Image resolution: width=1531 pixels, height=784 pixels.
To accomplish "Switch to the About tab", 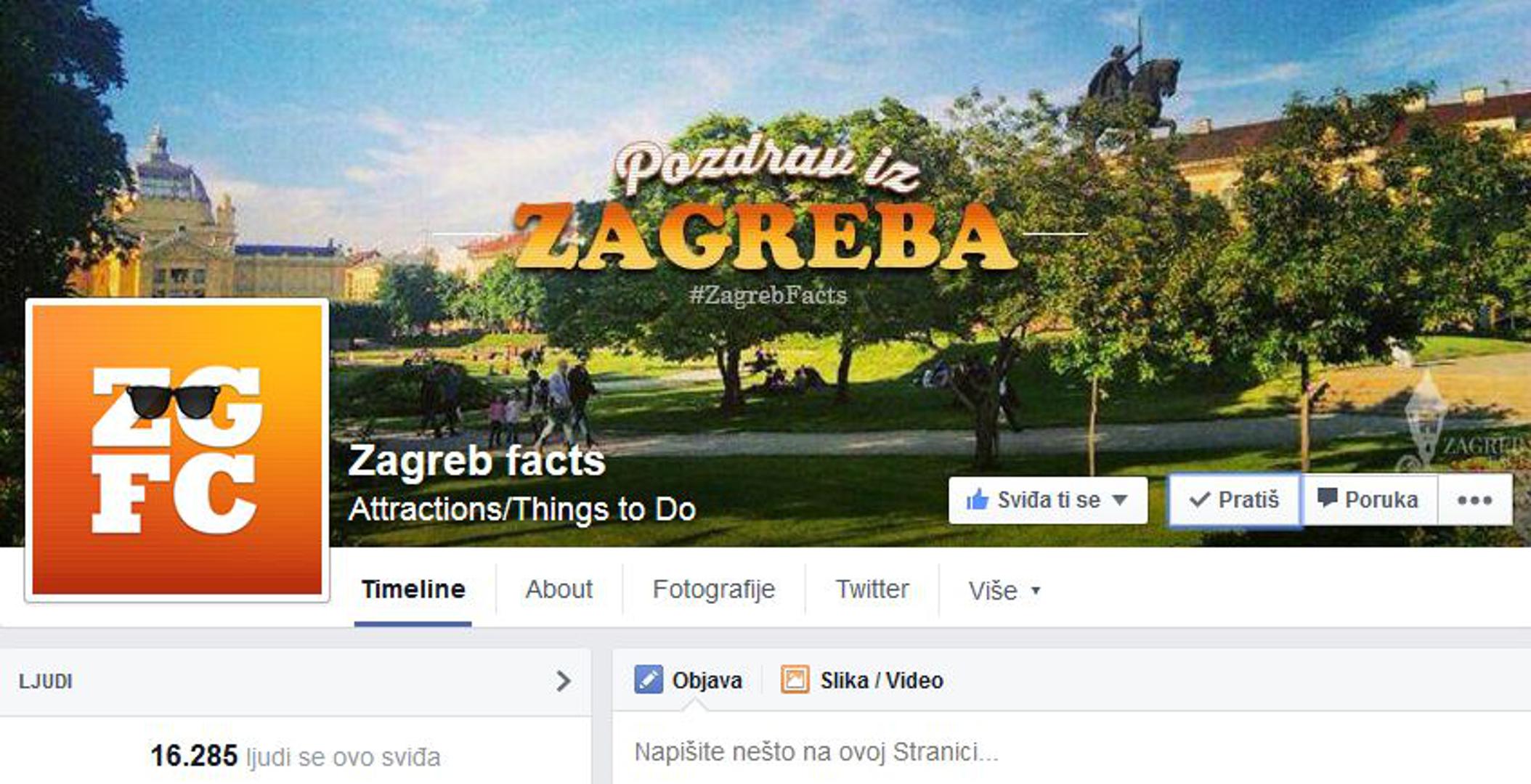I will tap(559, 589).
